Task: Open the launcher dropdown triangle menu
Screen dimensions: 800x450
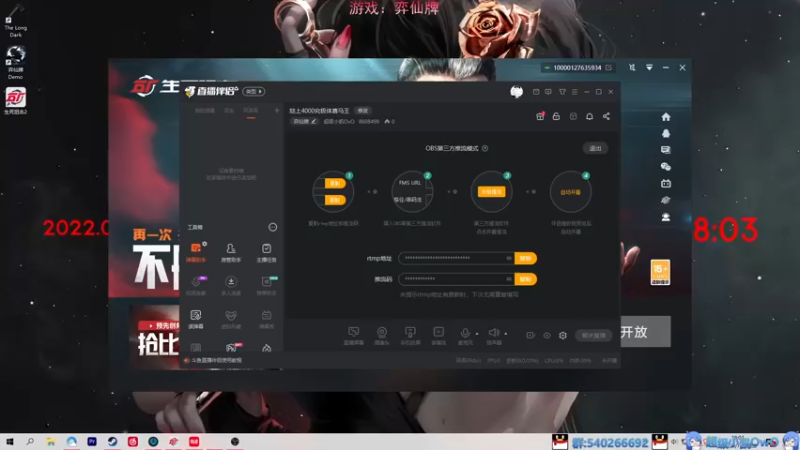Action: [x=649, y=67]
